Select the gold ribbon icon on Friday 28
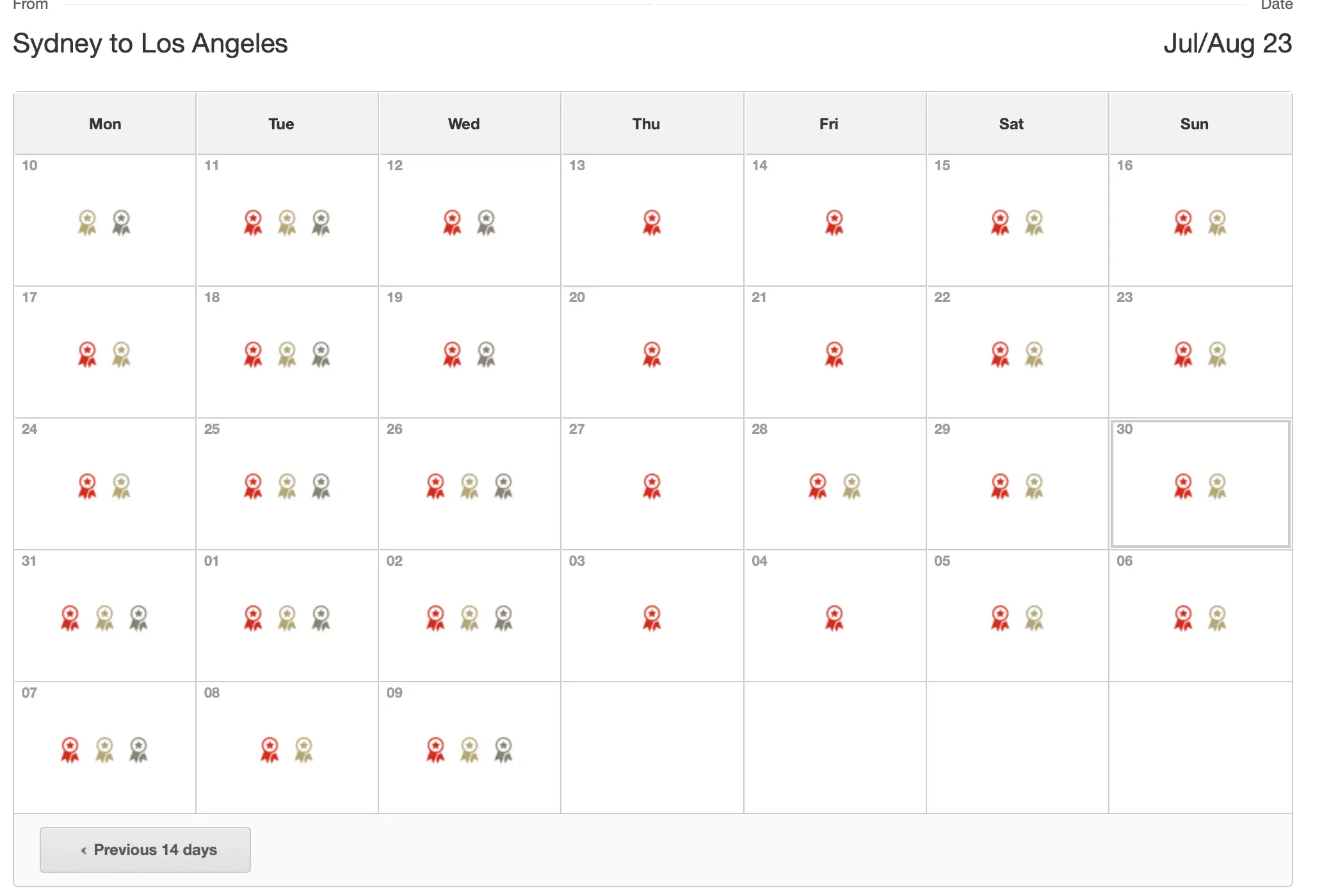The image size is (1338, 896). [x=851, y=486]
